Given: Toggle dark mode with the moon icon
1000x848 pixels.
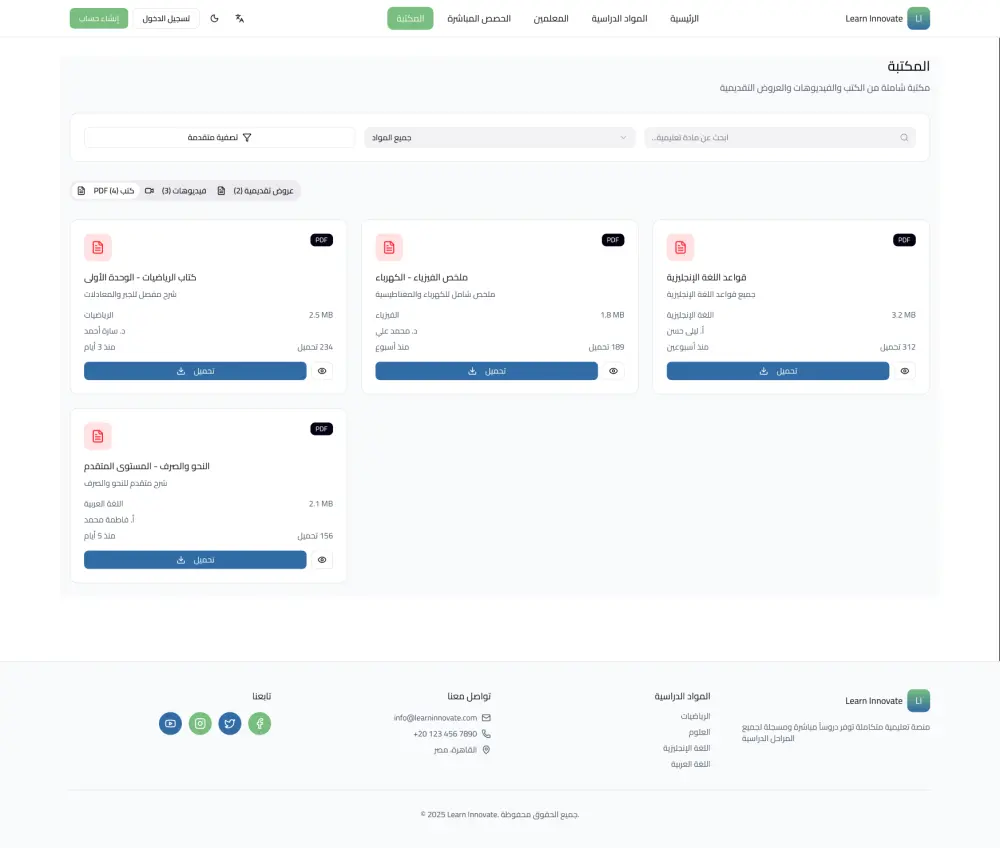Looking at the screenshot, I should tap(211, 18).
